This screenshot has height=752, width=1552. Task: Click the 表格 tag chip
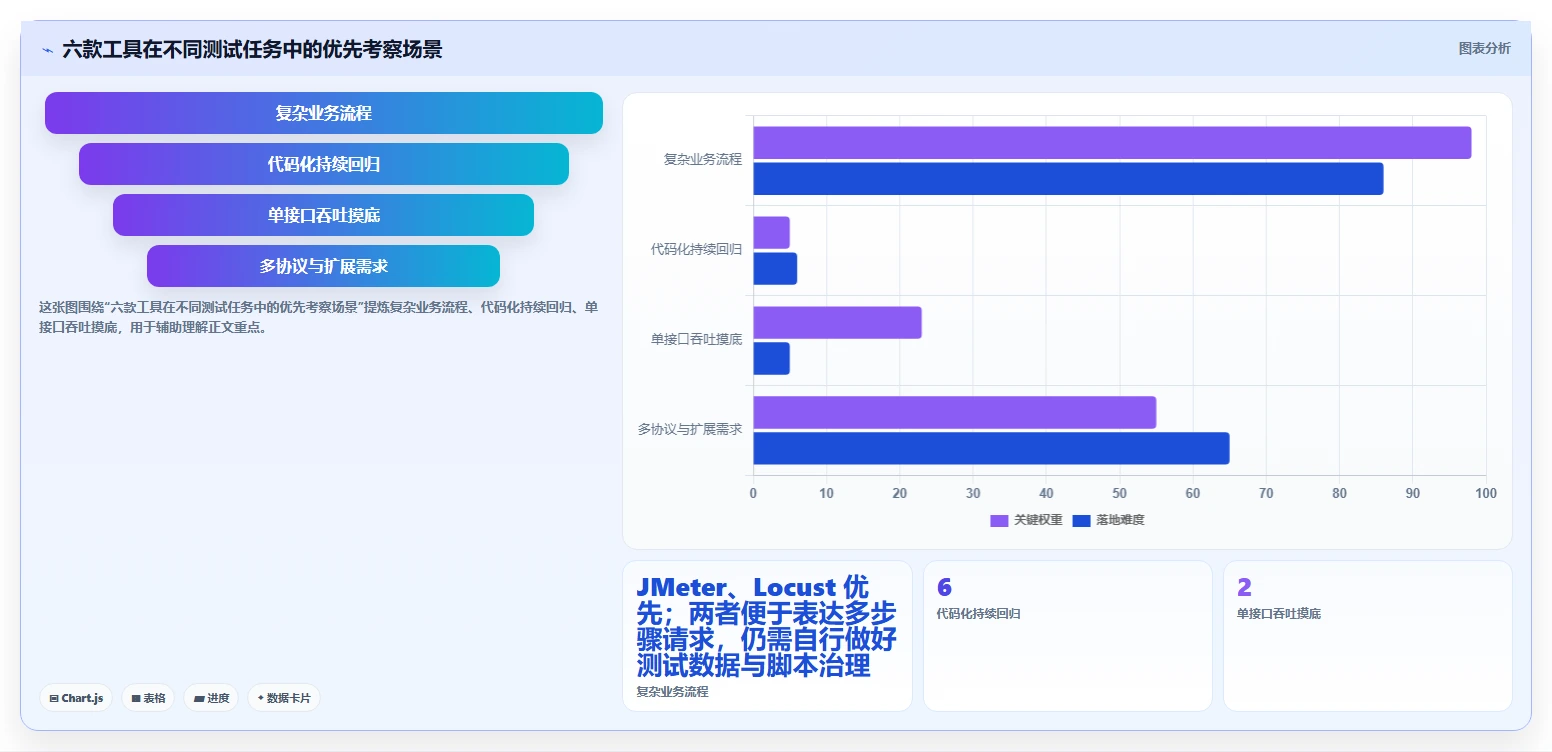[149, 698]
